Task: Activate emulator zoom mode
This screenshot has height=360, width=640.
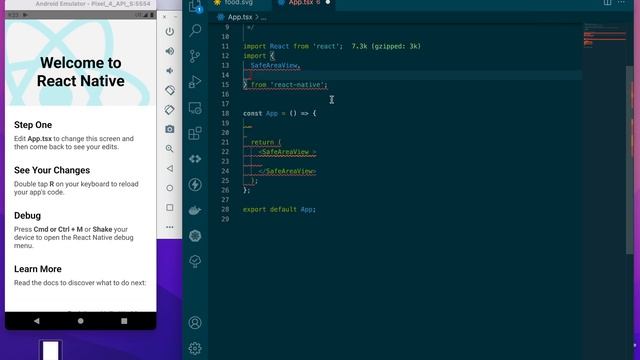Action: pyautogui.click(x=170, y=149)
